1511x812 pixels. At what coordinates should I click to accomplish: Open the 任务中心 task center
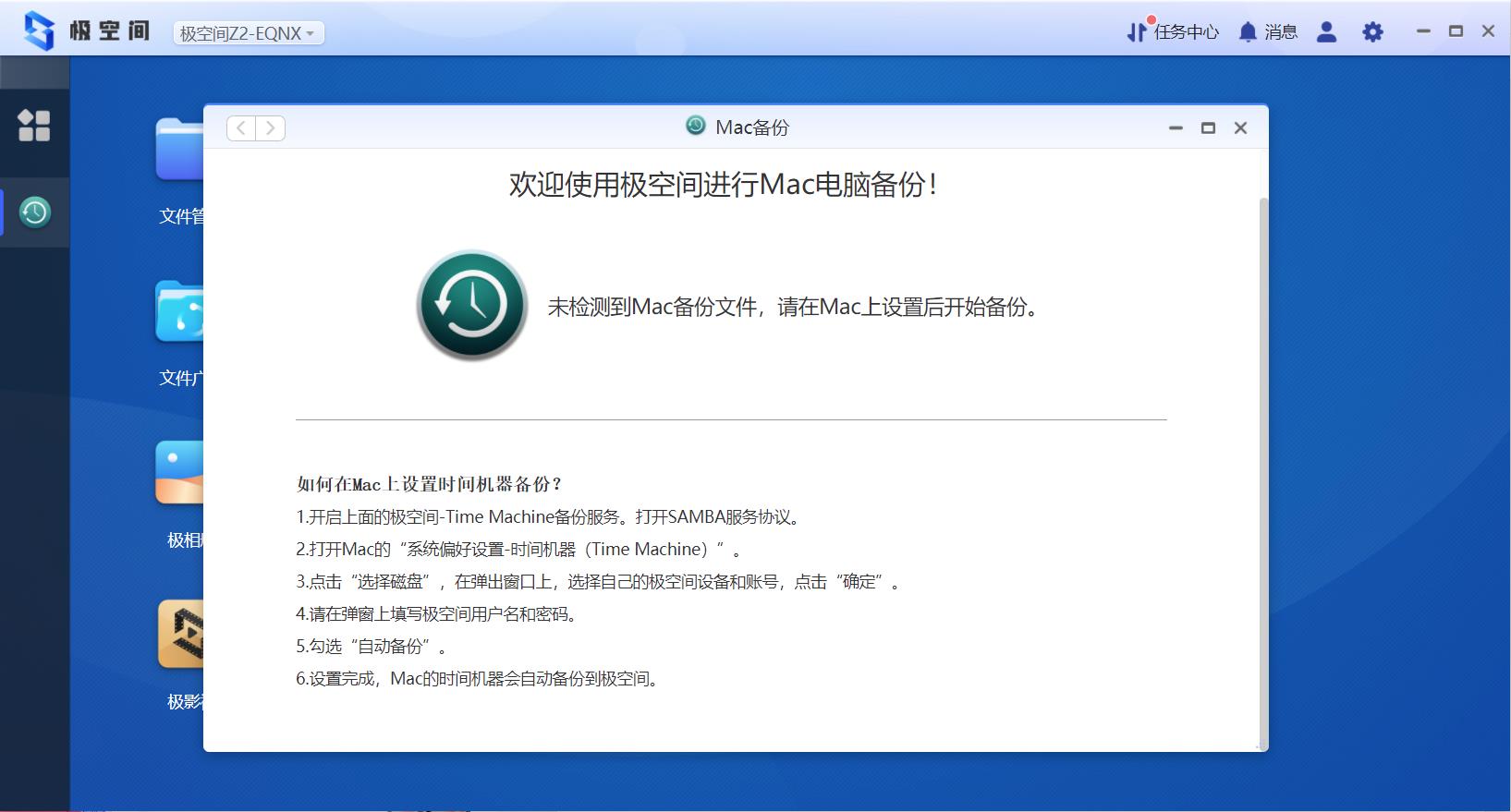click(1173, 31)
